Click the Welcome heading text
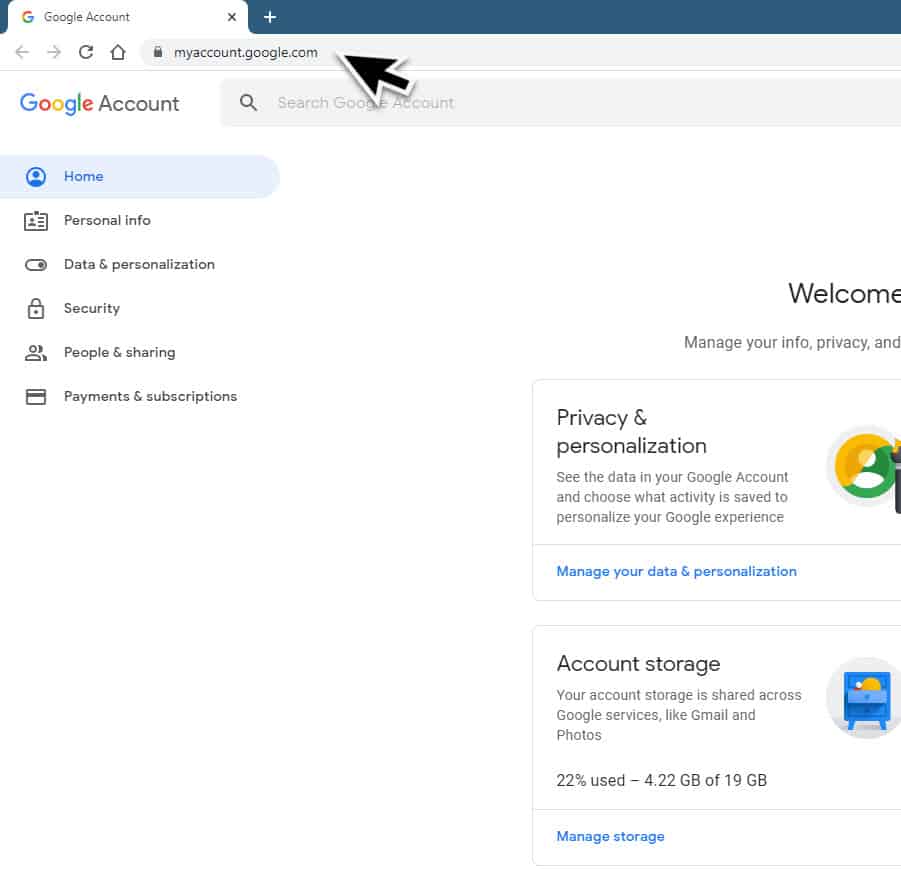This screenshot has width=901, height=869. 844,294
